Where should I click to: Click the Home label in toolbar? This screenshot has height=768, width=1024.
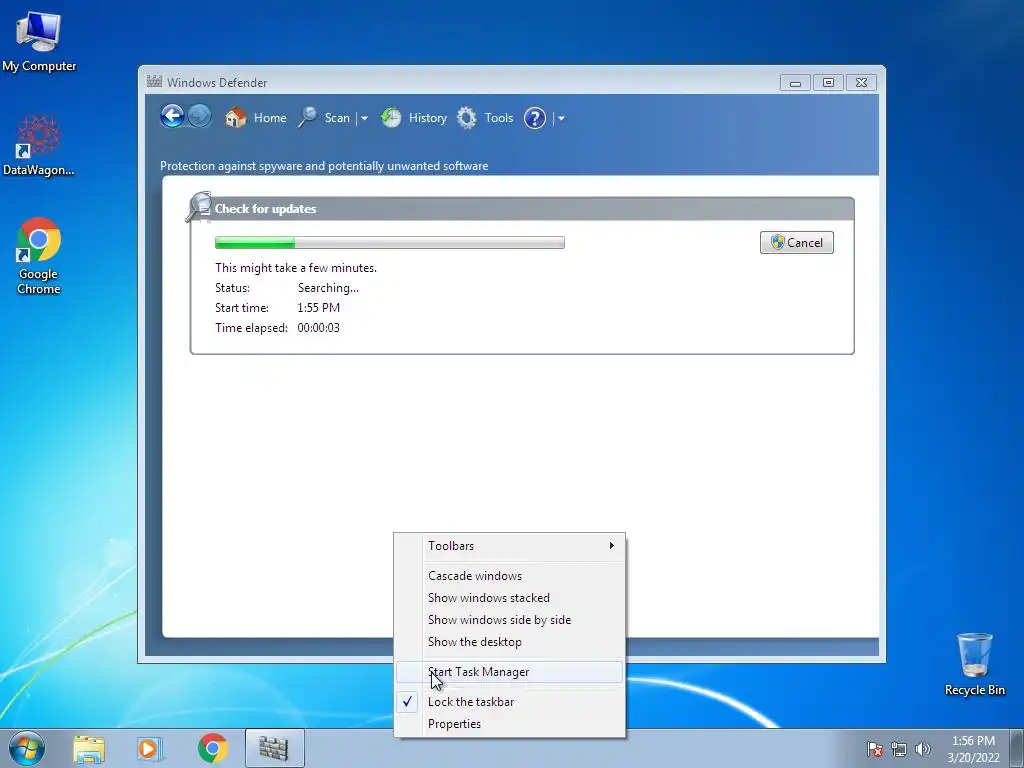270,118
